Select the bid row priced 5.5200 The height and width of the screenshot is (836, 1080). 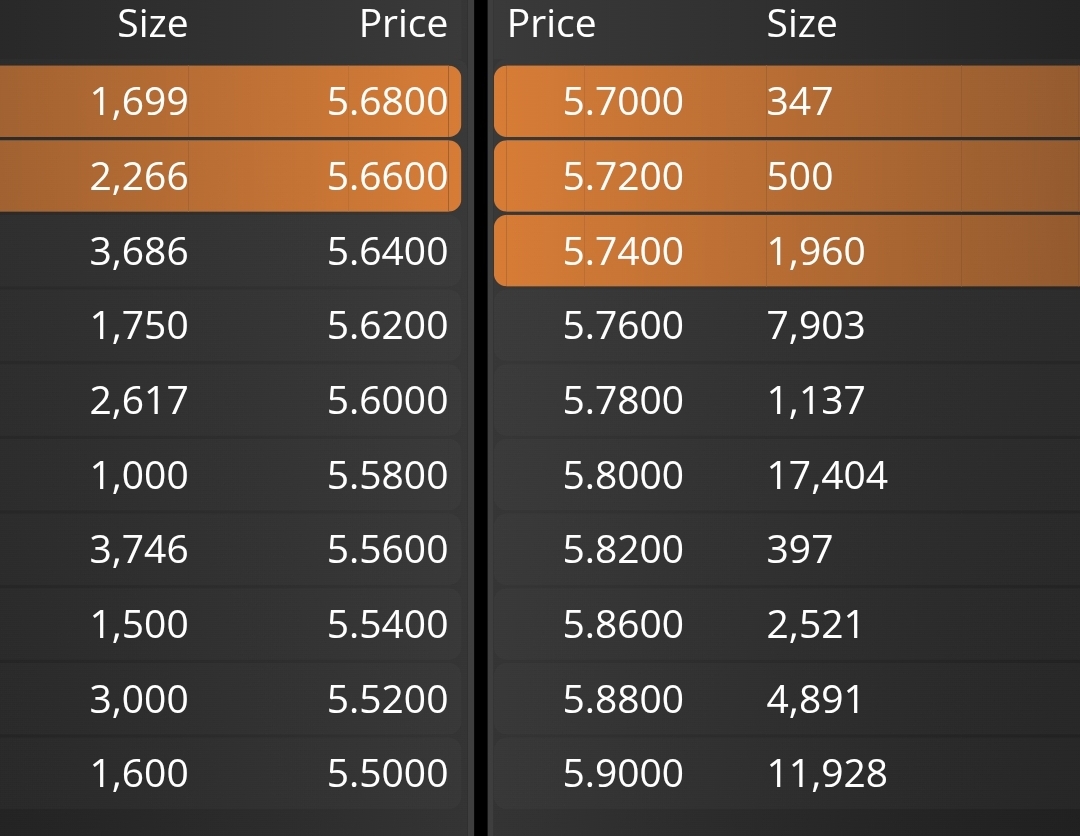pyautogui.click(x=230, y=699)
